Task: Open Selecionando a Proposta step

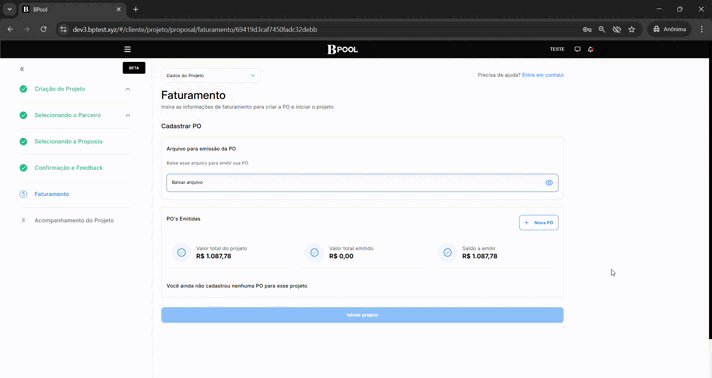Action: tap(69, 142)
